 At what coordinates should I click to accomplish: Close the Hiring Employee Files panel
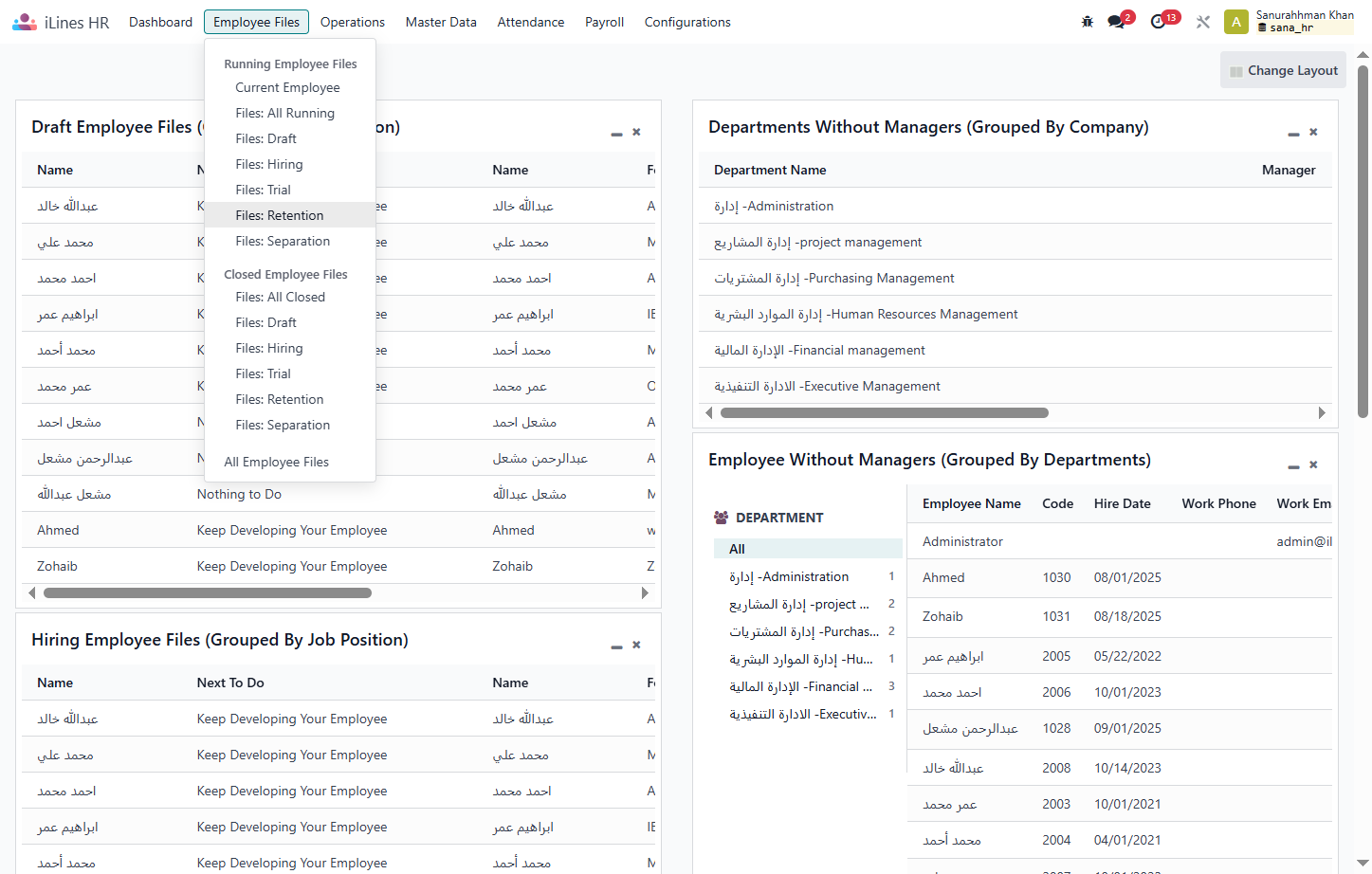(x=636, y=645)
